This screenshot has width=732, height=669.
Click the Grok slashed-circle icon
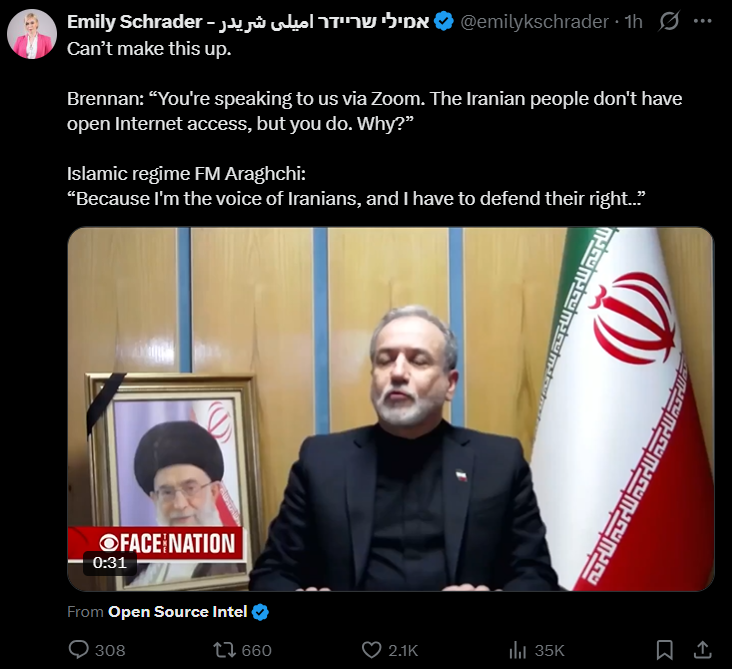[x=669, y=21]
